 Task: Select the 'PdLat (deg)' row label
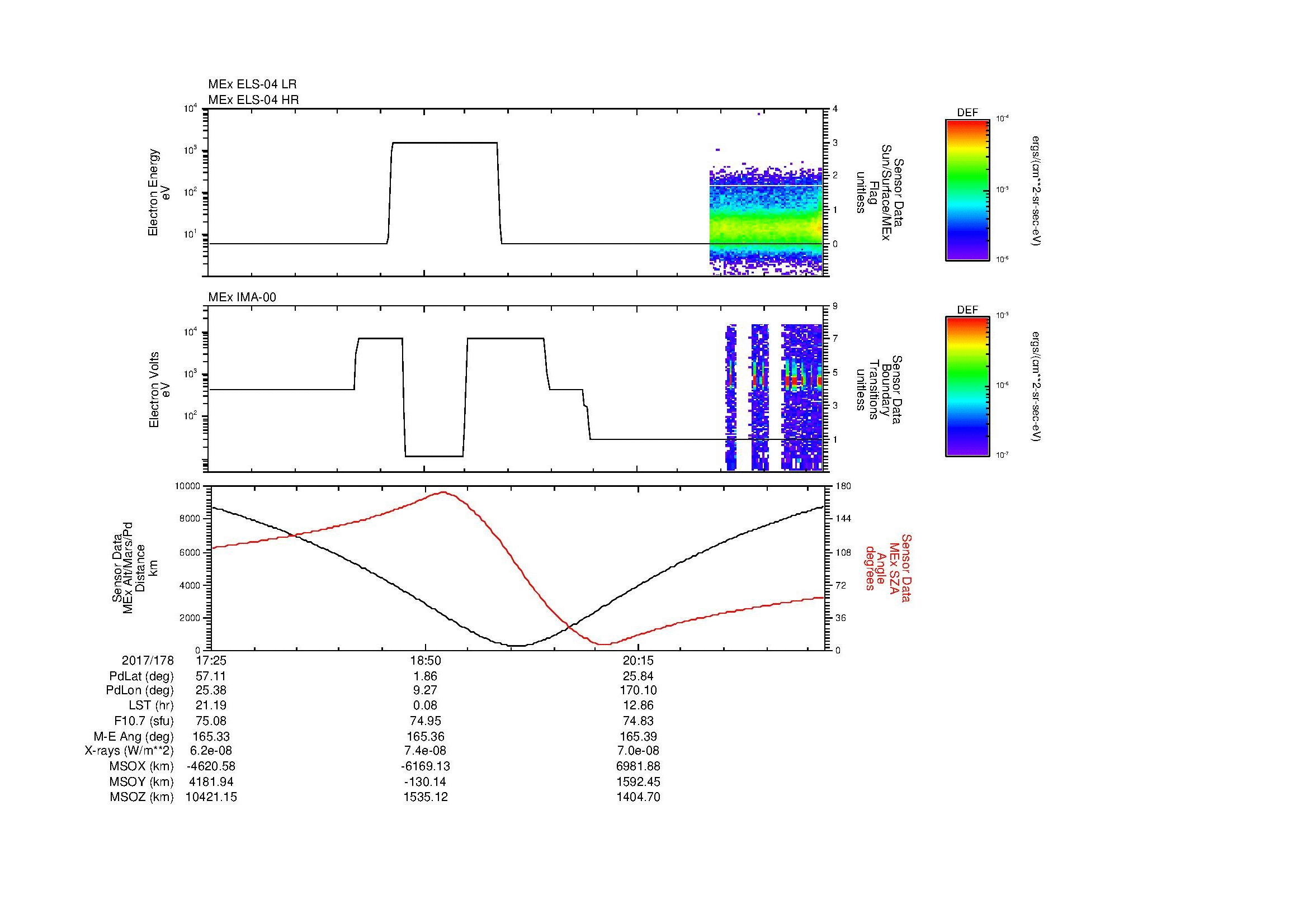[x=141, y=676]
